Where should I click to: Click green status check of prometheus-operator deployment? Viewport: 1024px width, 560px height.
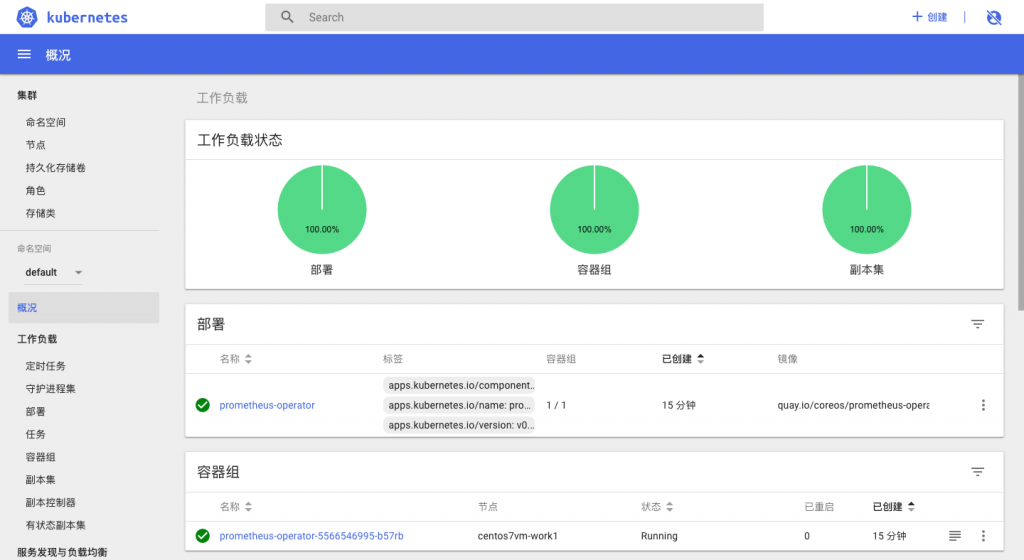(x=202, y=405)
